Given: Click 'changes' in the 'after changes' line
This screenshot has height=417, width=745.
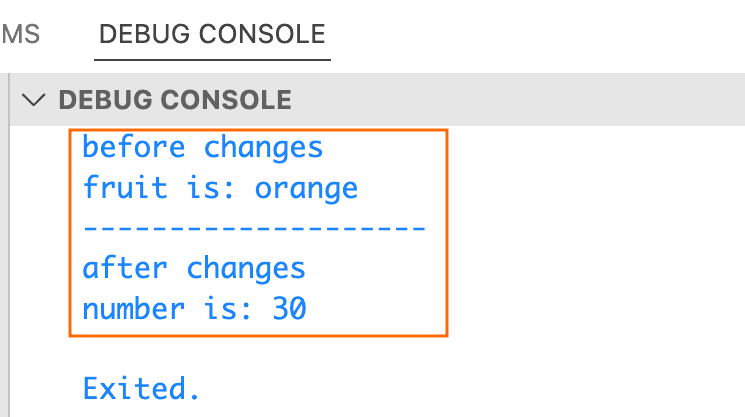Looking at the screenshot, I should 246,268.
